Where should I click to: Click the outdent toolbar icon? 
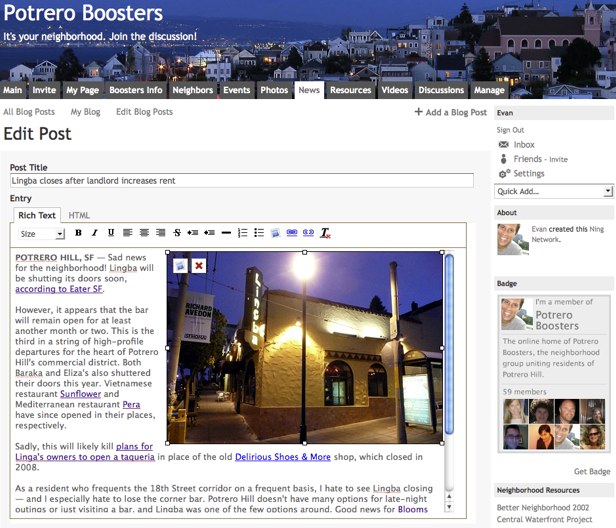[x=209, y=233]
